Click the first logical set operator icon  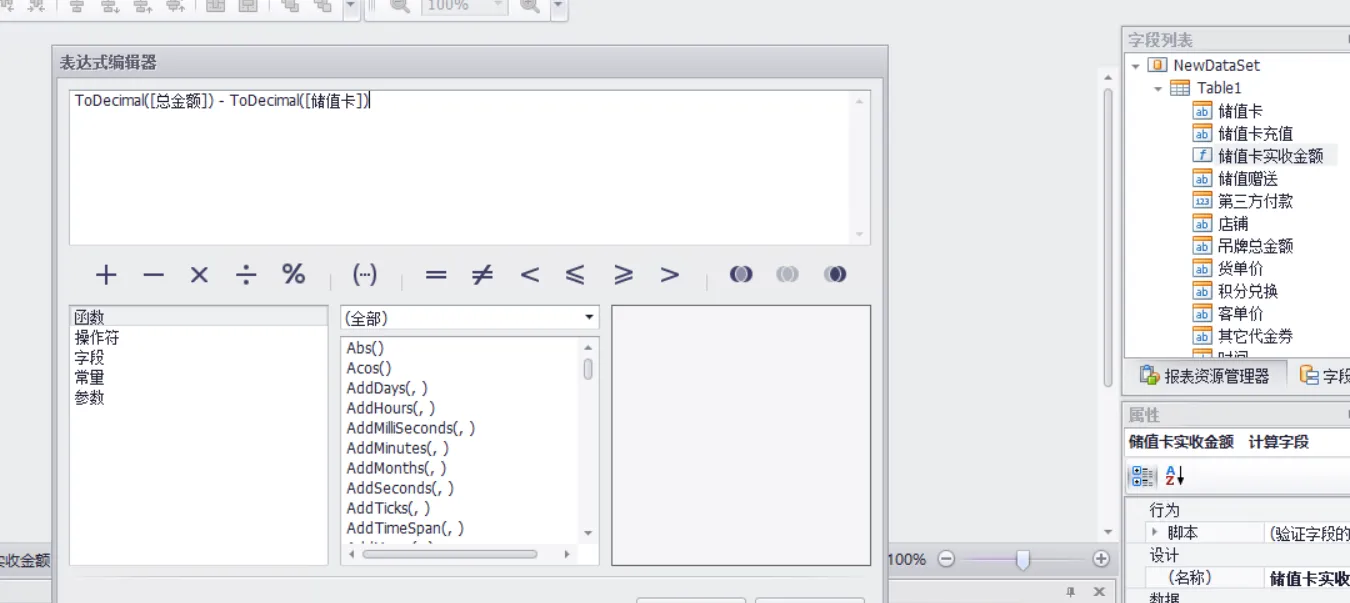[741, 275]
